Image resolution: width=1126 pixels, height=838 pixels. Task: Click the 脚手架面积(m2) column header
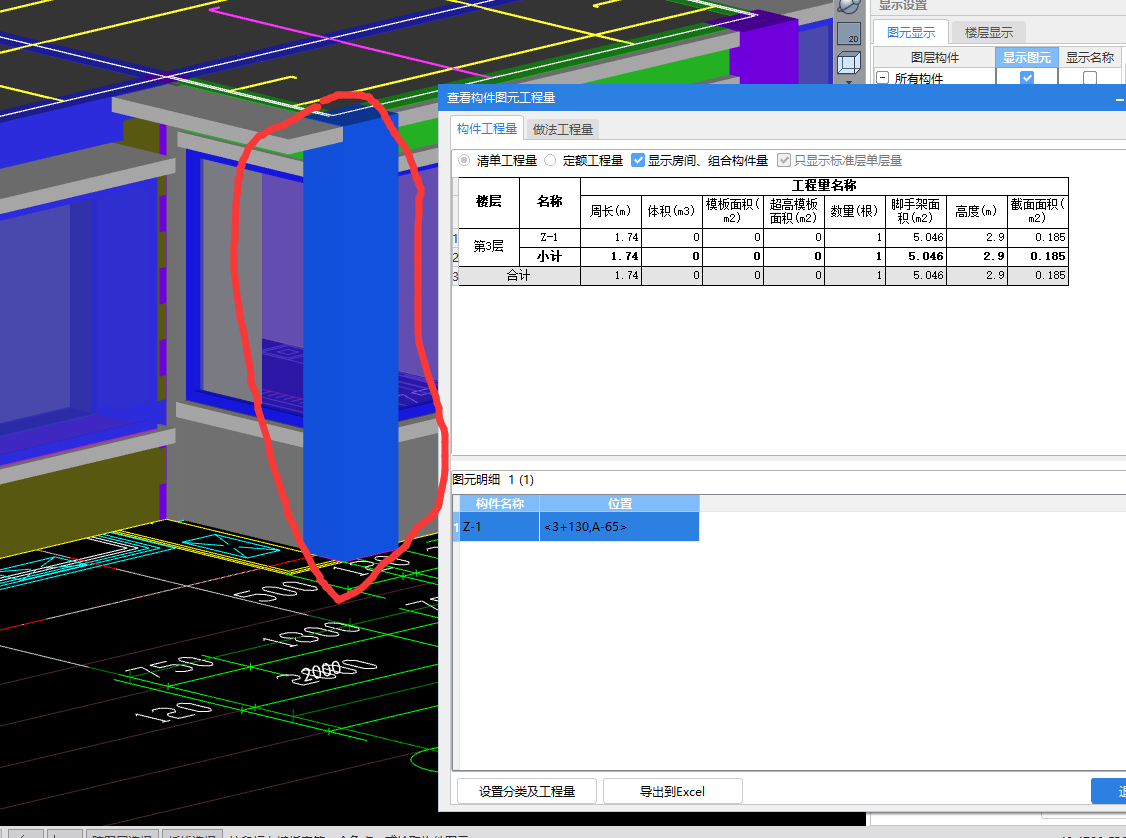pyautogui.click(x=916, y=211)
